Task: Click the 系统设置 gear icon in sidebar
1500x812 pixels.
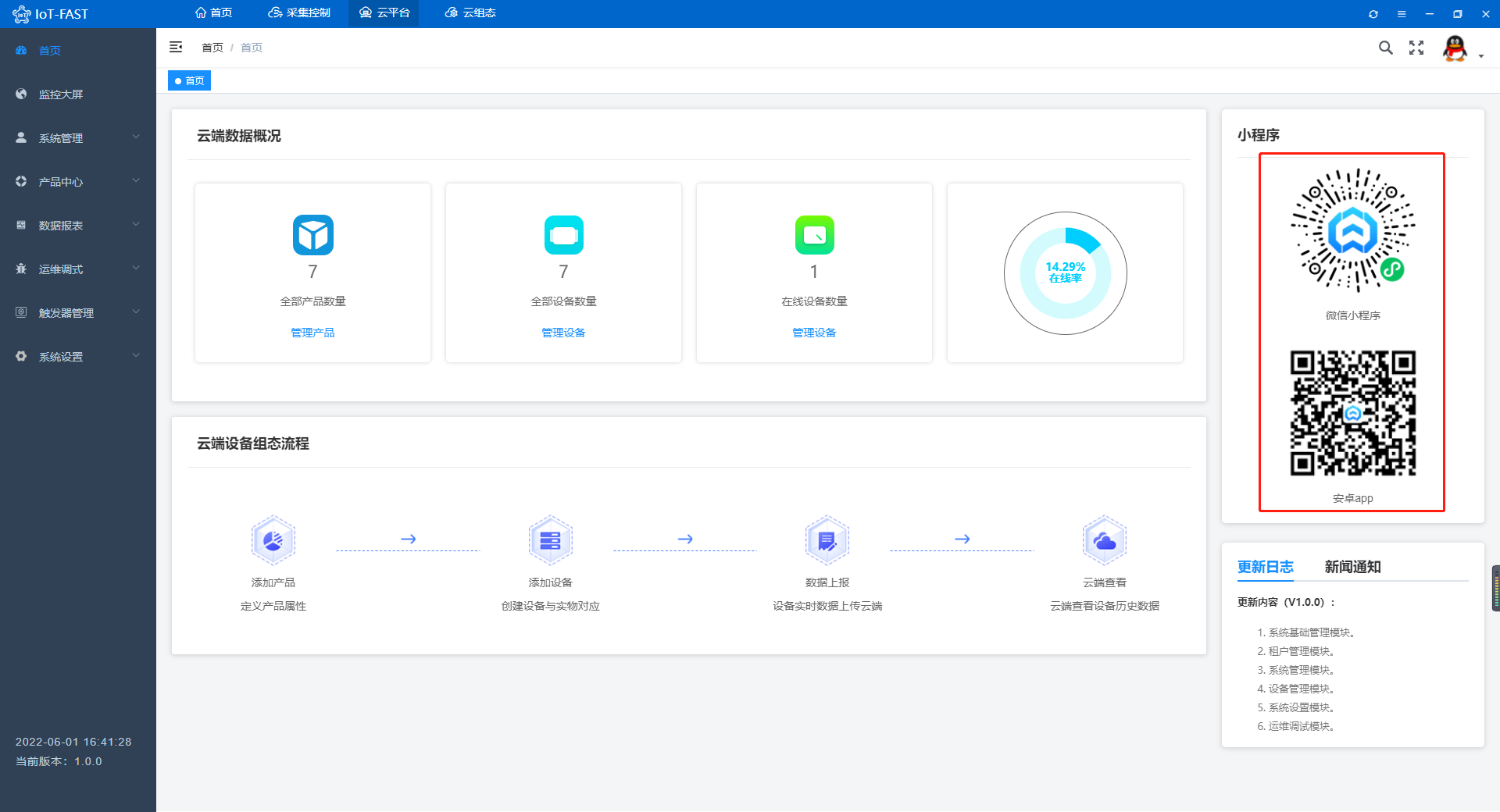Action: (x=21, y=356)
